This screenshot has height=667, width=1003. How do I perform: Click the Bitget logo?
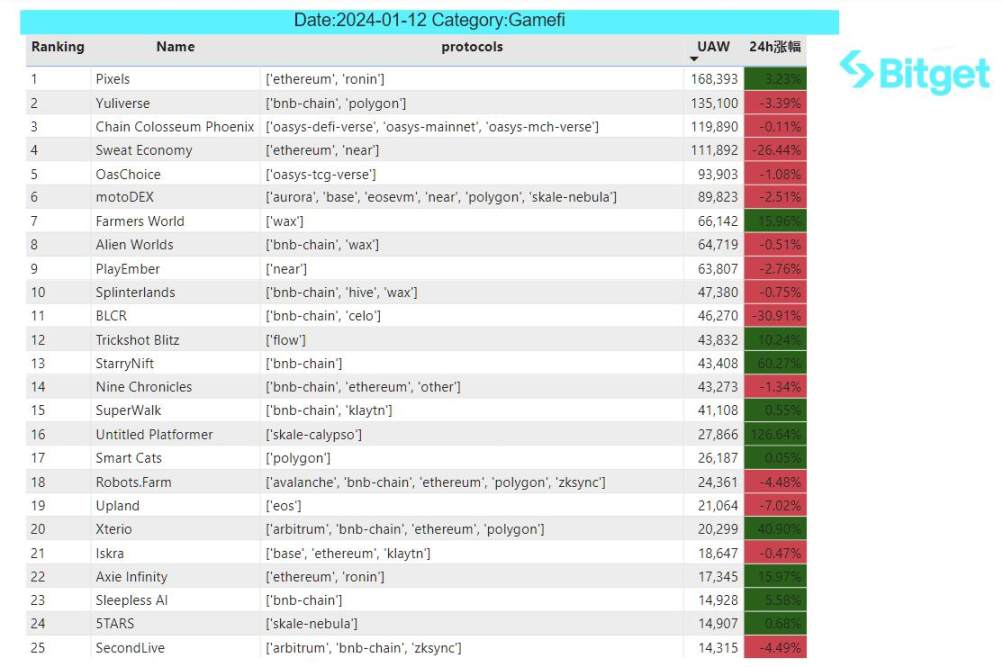[914, 72]
